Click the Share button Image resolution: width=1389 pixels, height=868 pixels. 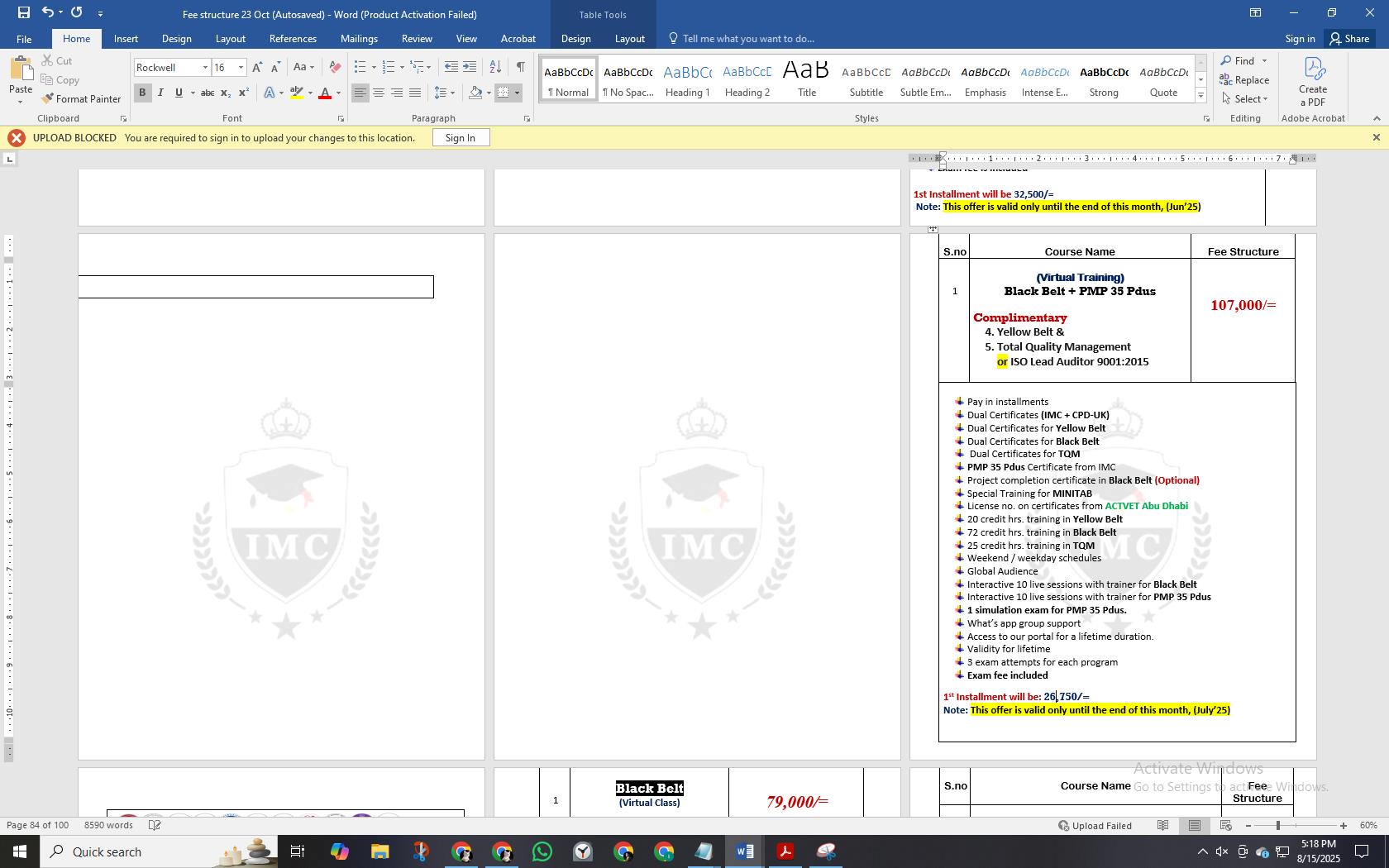point(1348,39)
